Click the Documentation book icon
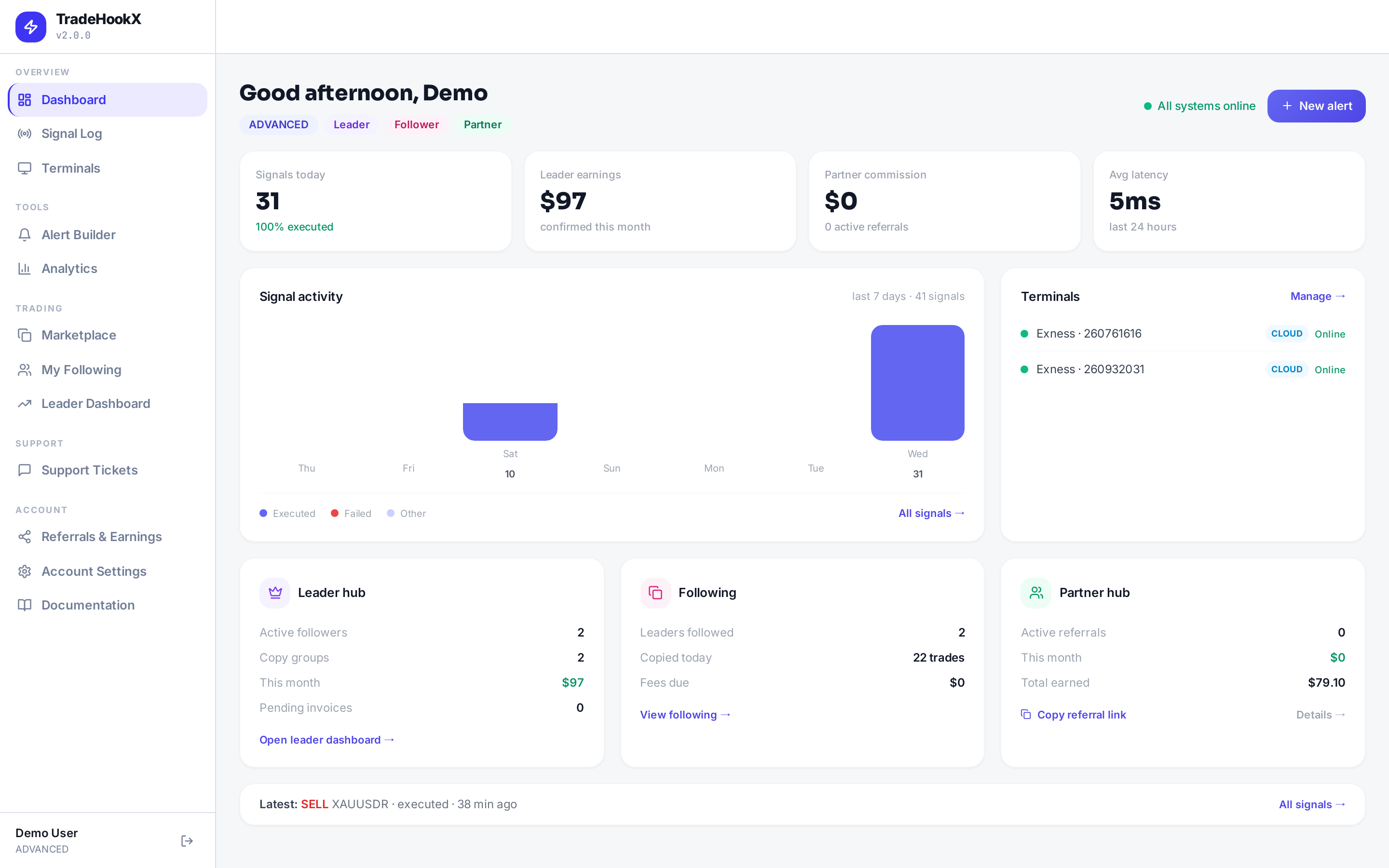The height and width of the screenshot is (868, 1389). coord(25,605)
